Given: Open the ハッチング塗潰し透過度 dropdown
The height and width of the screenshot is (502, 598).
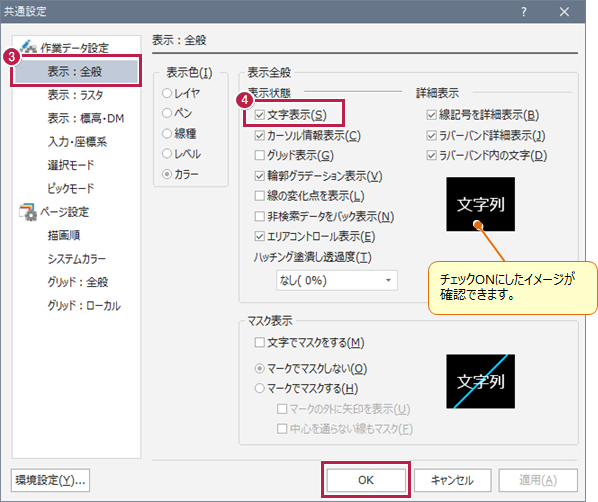Looking at the screenshot, I should pyautogui.click(x=337, y=280).
